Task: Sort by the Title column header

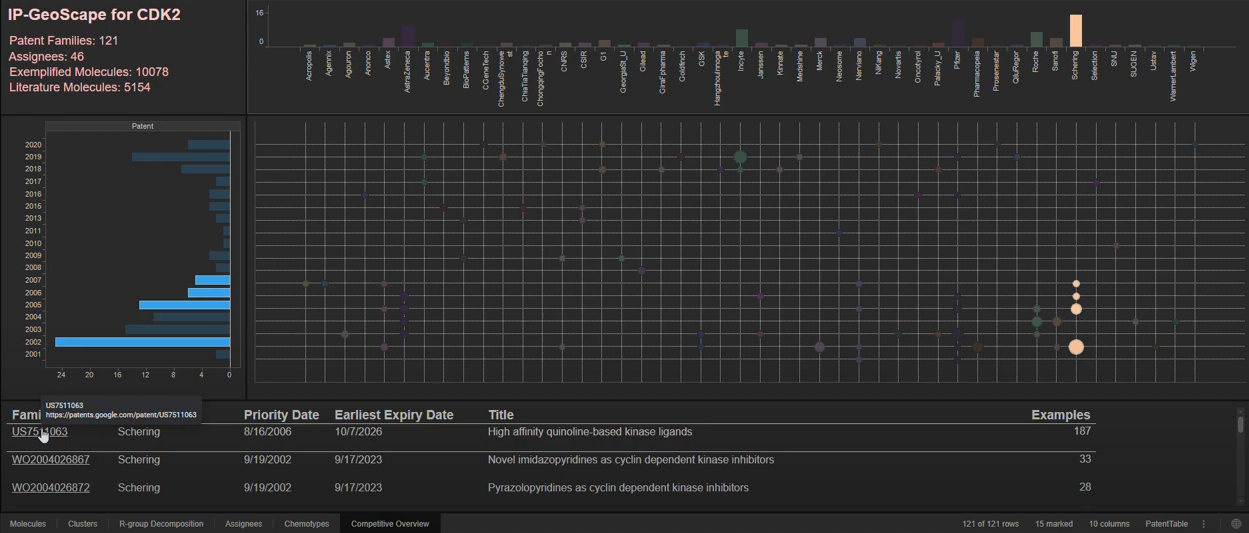Action: pos(500,415)
